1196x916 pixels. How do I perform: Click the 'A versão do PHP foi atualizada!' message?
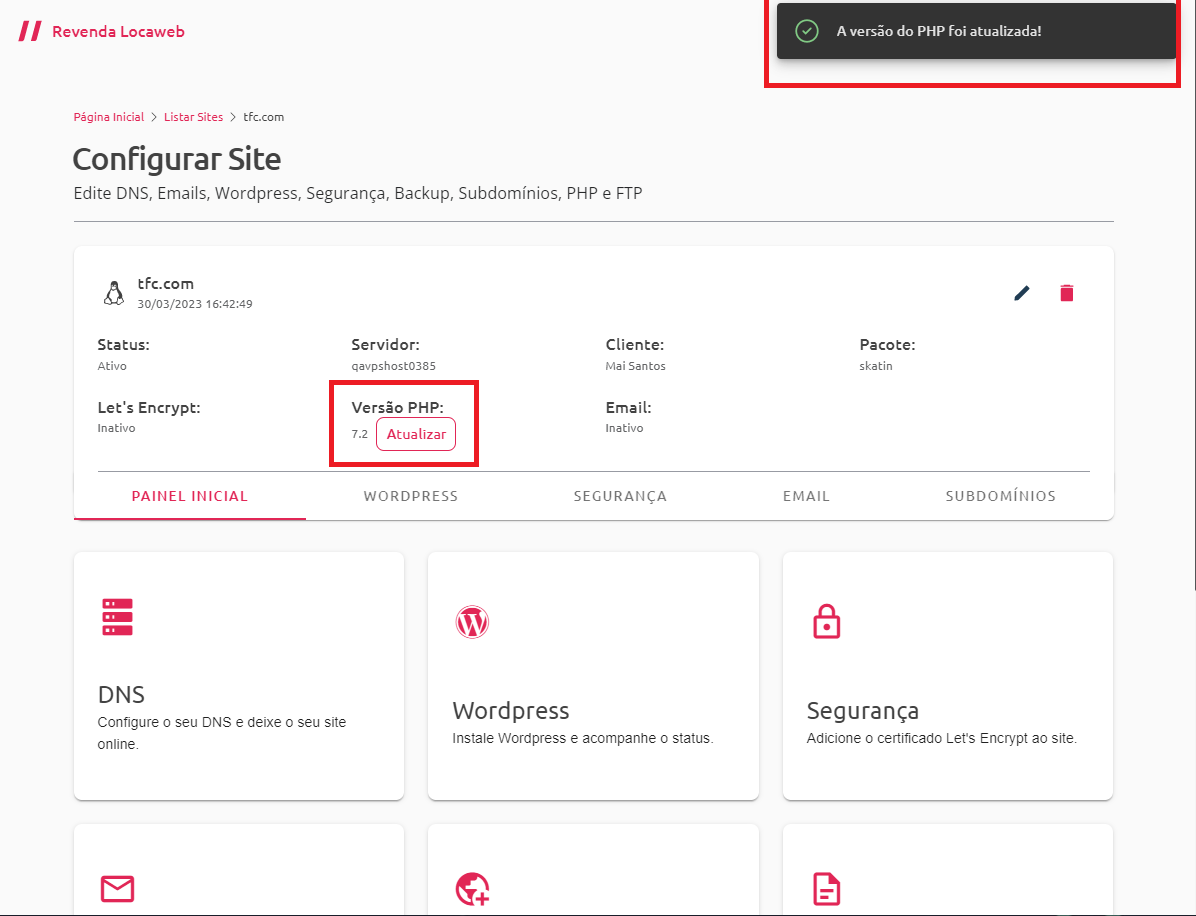coord(939,31)
